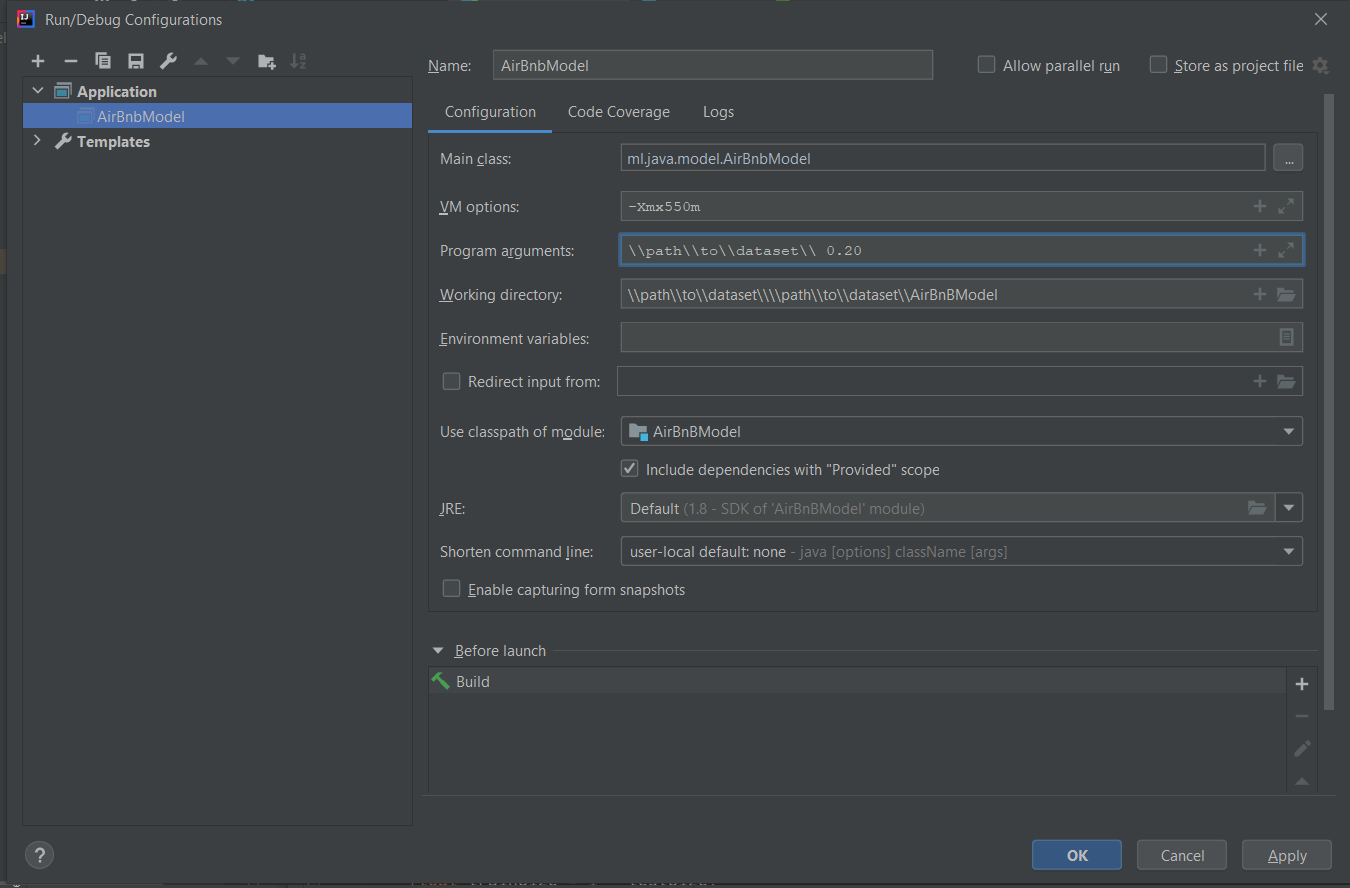
Task: Insert macro in the Redirect input field
Action: pos(1260,381)
